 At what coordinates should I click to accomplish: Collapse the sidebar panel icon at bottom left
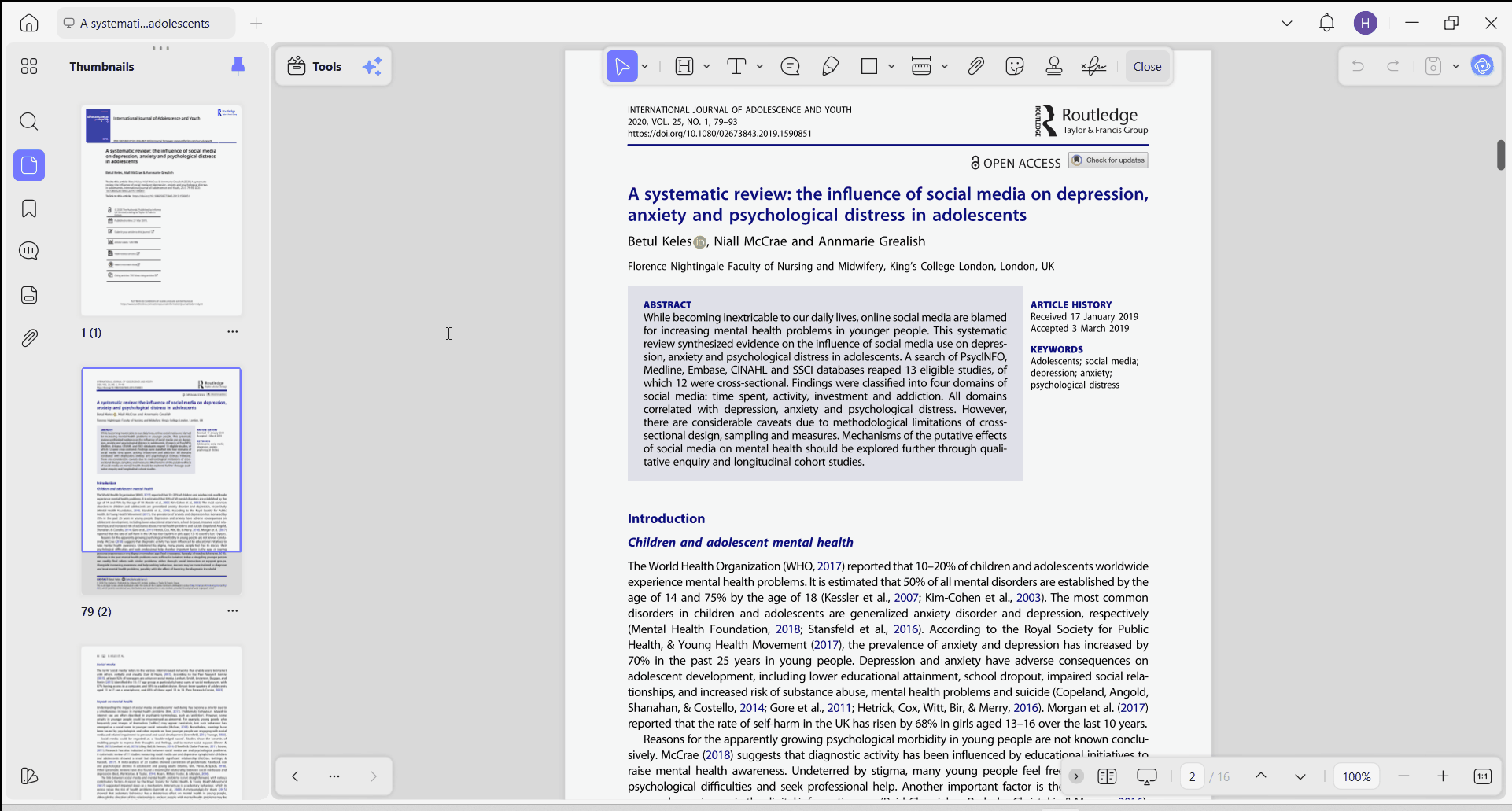[29, 776]
